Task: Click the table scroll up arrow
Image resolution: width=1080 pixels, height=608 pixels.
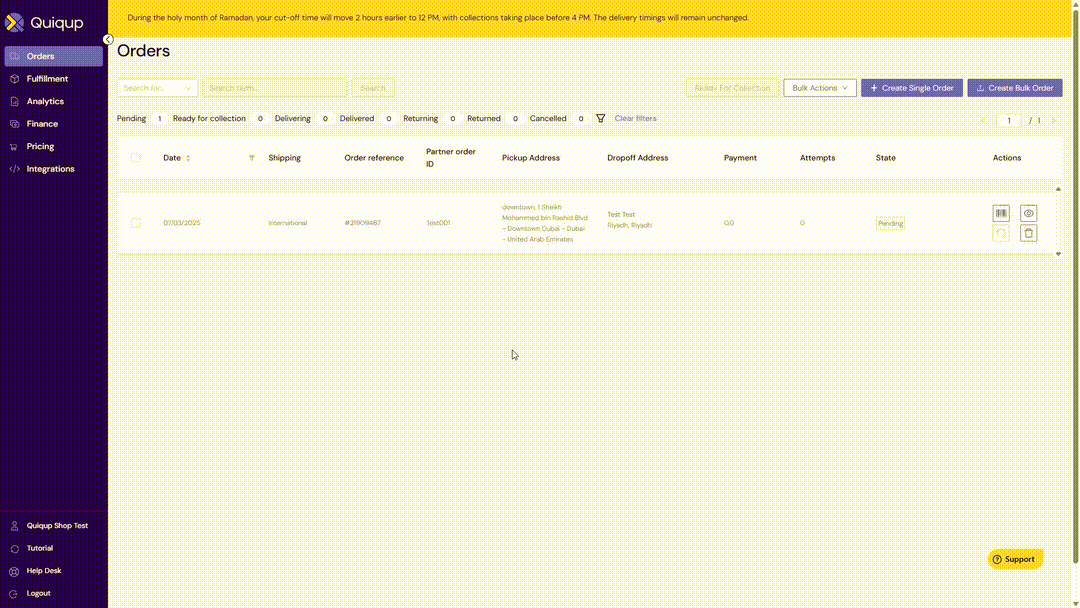Action: [1058, 189]
